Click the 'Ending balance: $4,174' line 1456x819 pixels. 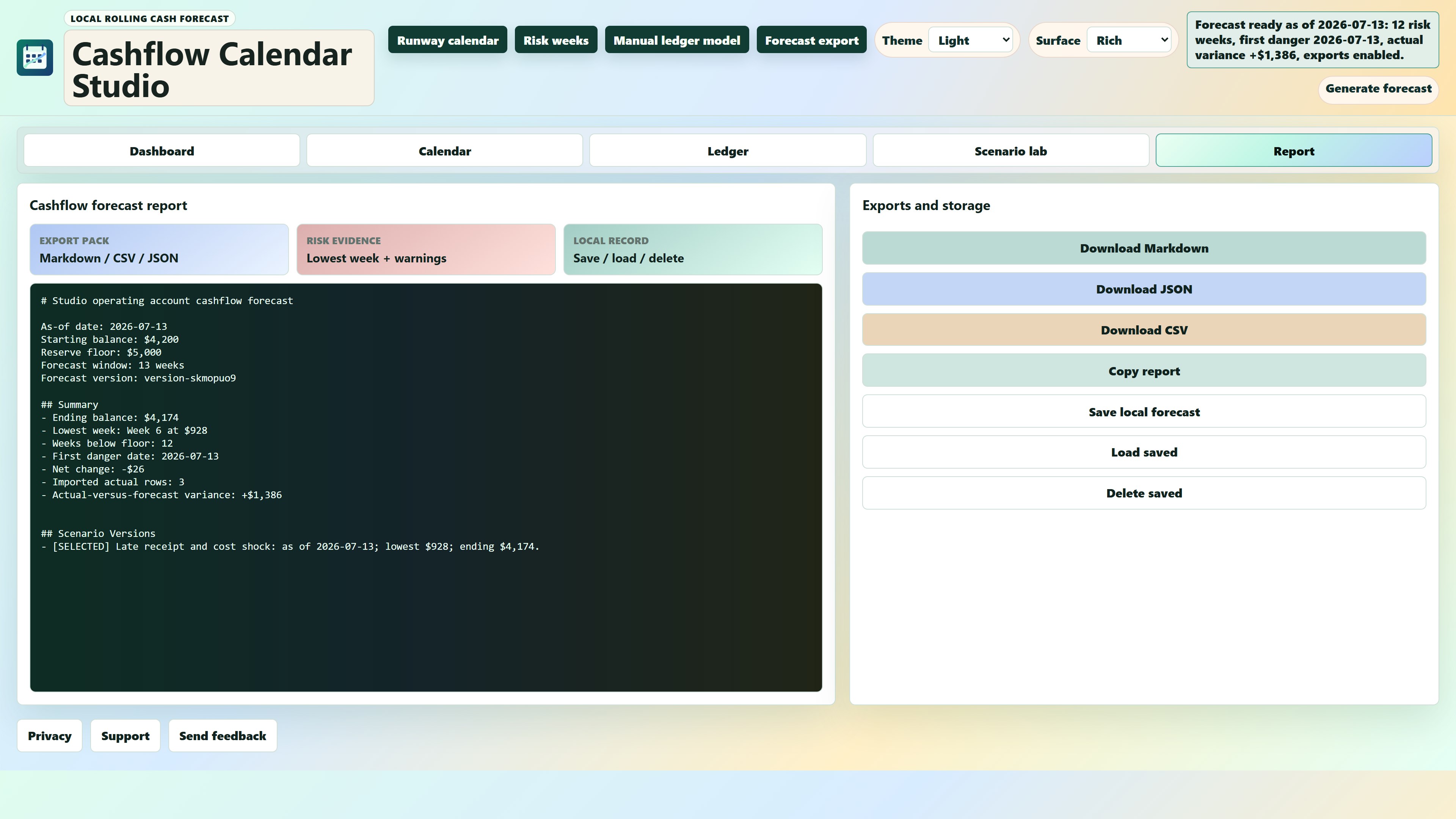click(110, 417)
